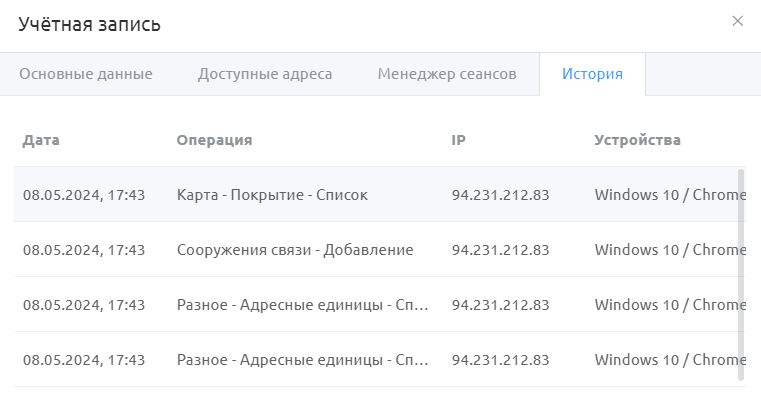
Task: Select the upper Разное - Адресные единицы entry
Action: [x=302, y=305]
